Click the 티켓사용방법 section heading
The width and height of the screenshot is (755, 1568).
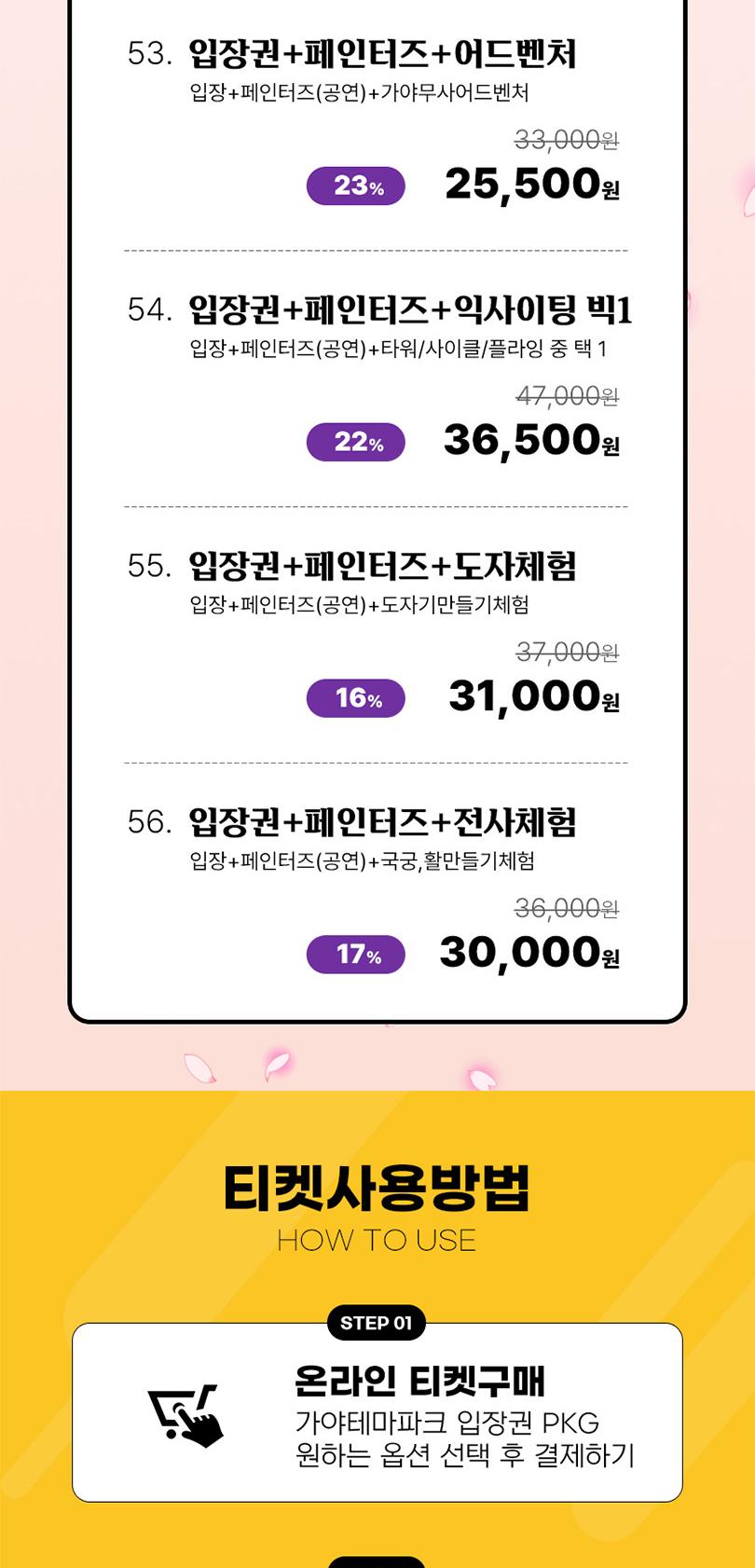click(377, 1188)
